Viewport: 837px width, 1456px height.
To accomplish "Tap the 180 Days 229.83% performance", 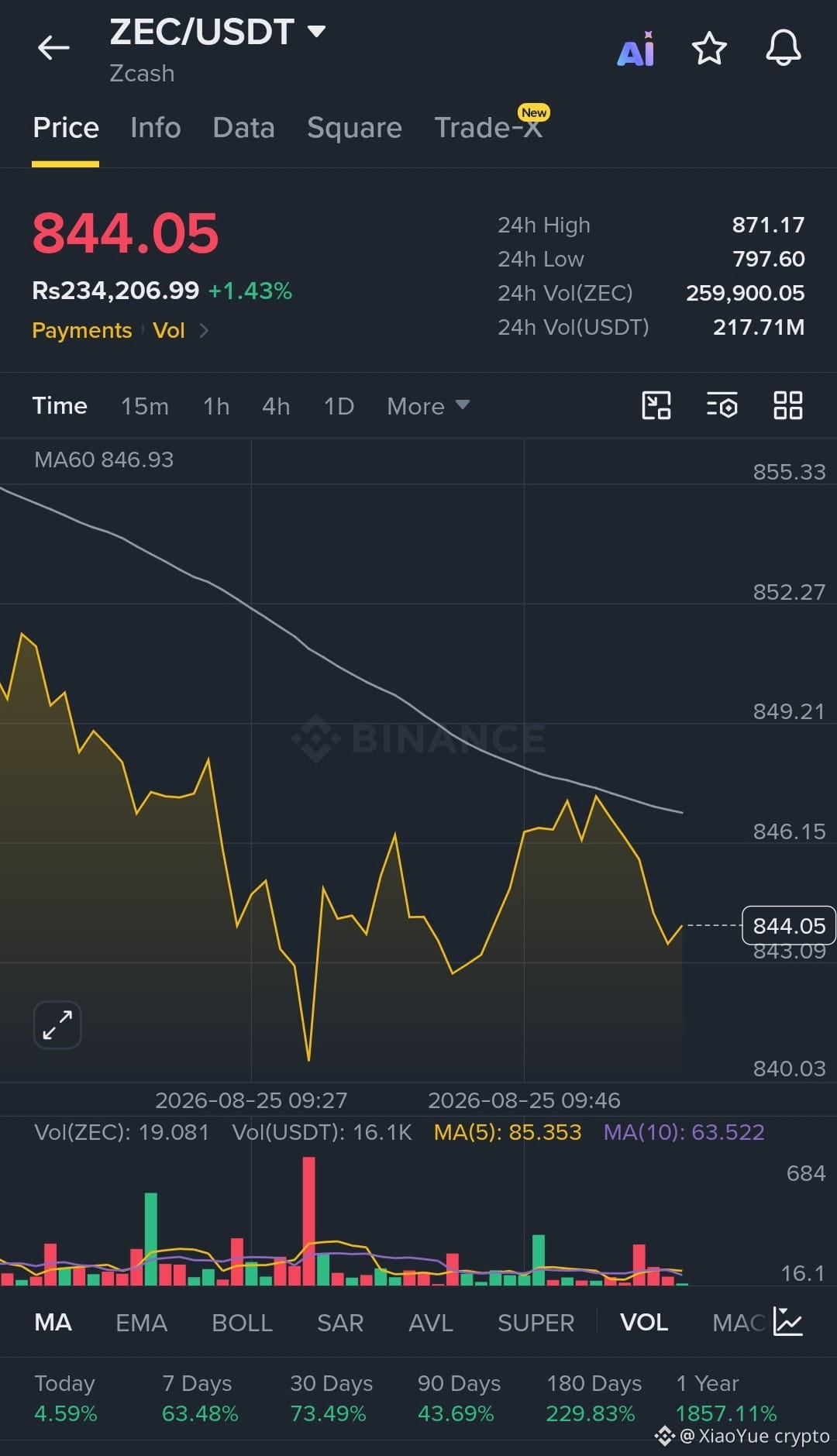I will [594, 1398].
